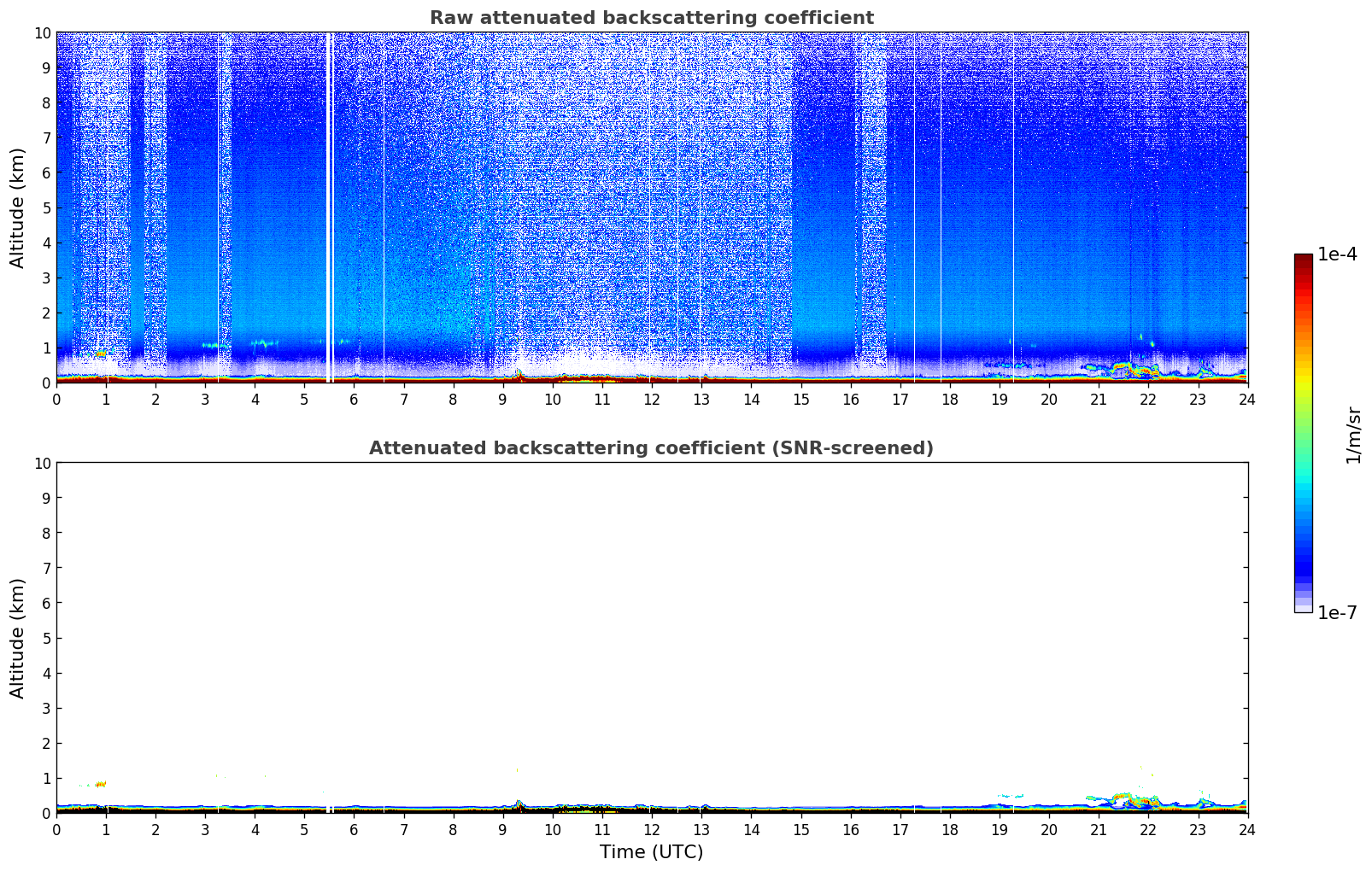This screenshot has width=1372, height=871.
Task: Click the '10' altitude tick of the top plot
Action: pyautogui.click(x=41, y=32)
